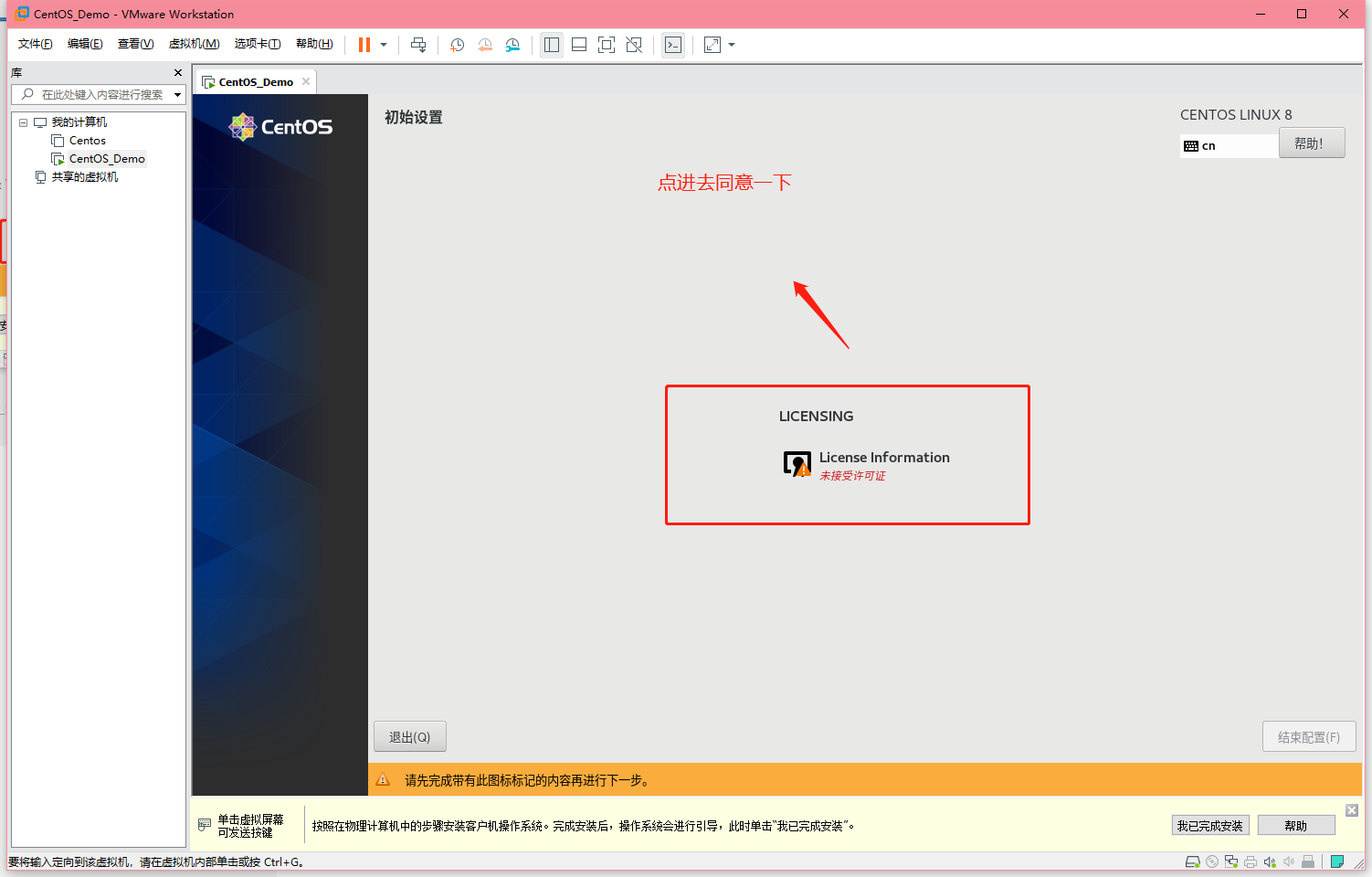Maximize the VMware Workstation window
This screenshot has height=877, width=1372.
pos(1302,14)
